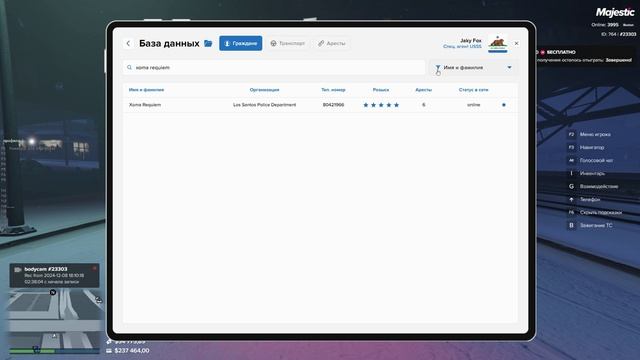640x360 pixels.
Task: Click the filter funnel icon
Action: click(438, 67)
